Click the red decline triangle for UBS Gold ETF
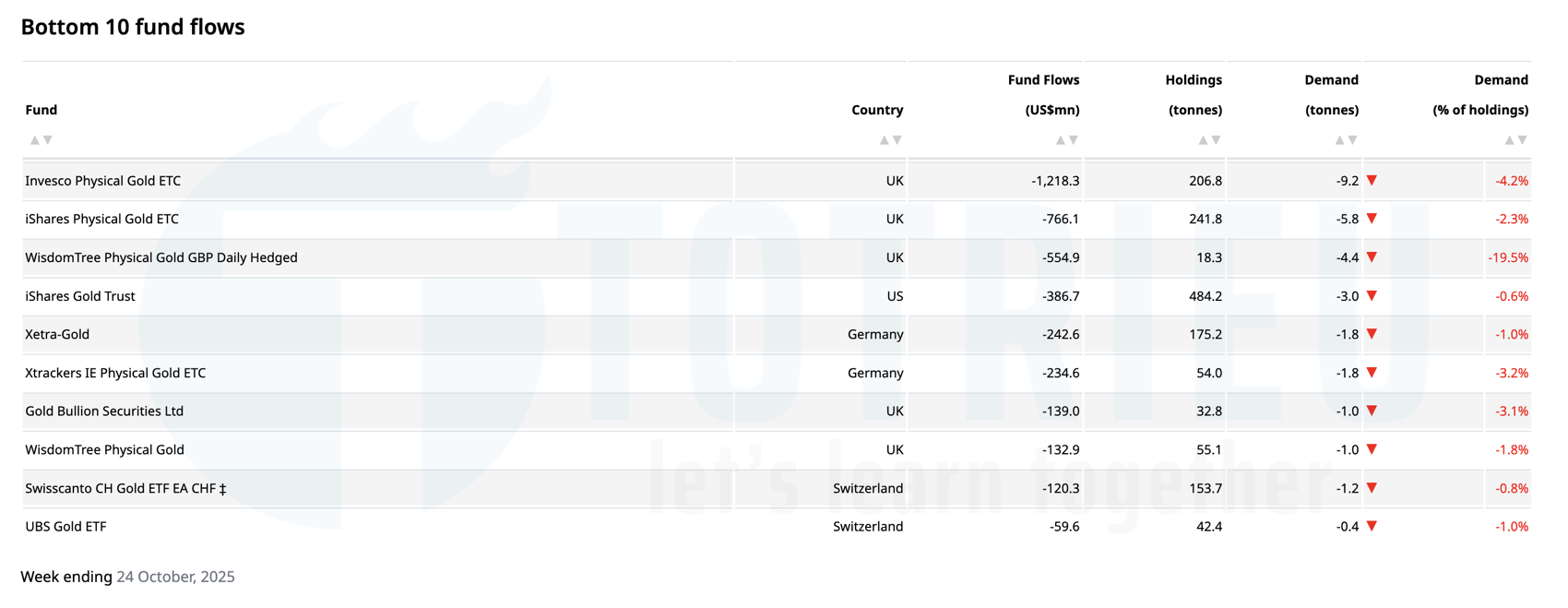 coord(1372,527)
